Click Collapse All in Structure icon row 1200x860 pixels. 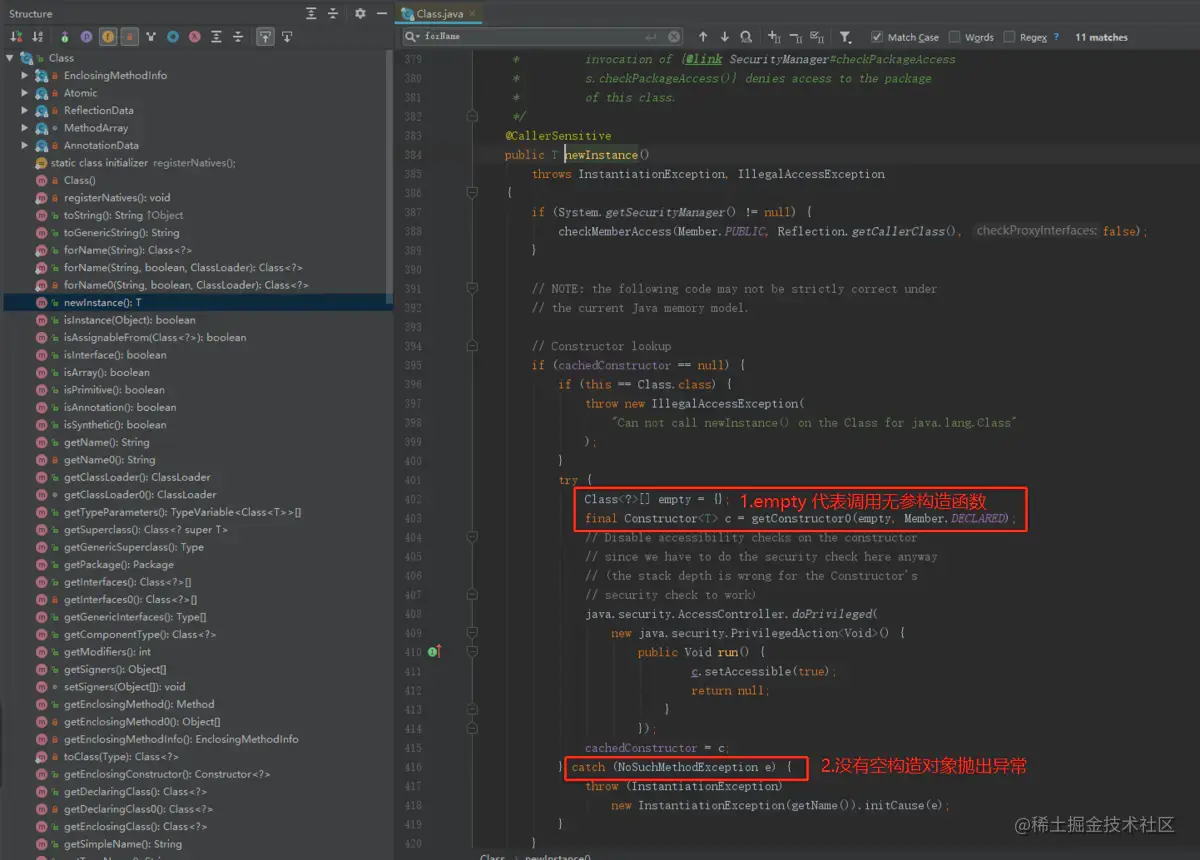click(x=238, y=37)
